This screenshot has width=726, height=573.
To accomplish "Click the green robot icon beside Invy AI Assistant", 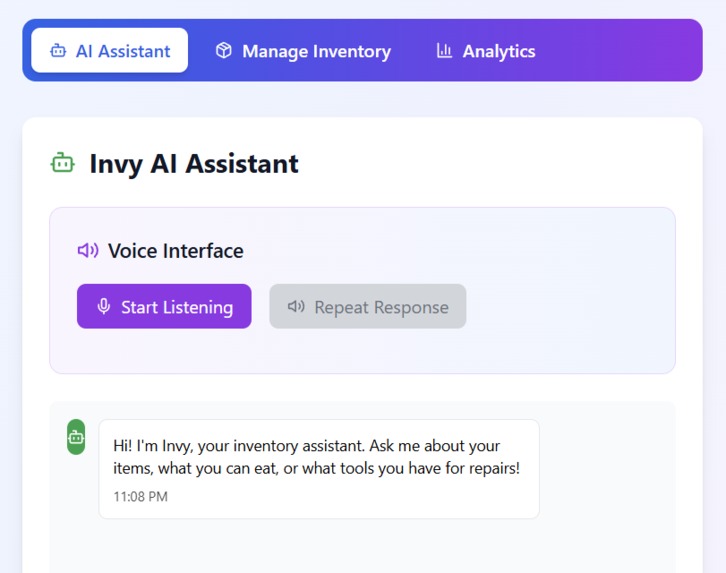I will (x=63, y=163).
